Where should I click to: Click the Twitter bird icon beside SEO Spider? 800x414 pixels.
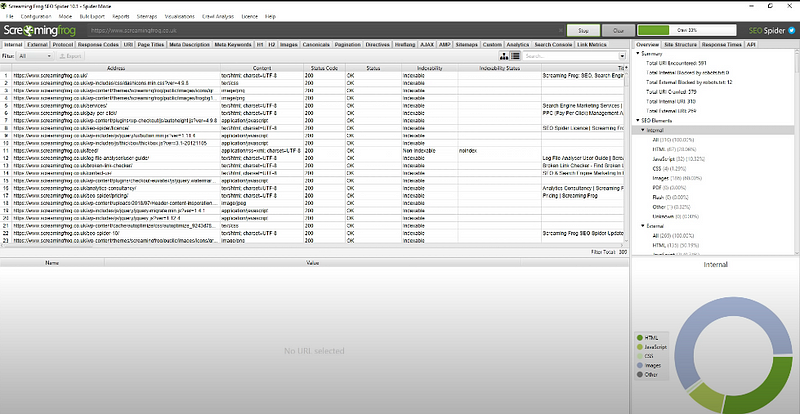(791, 30)
